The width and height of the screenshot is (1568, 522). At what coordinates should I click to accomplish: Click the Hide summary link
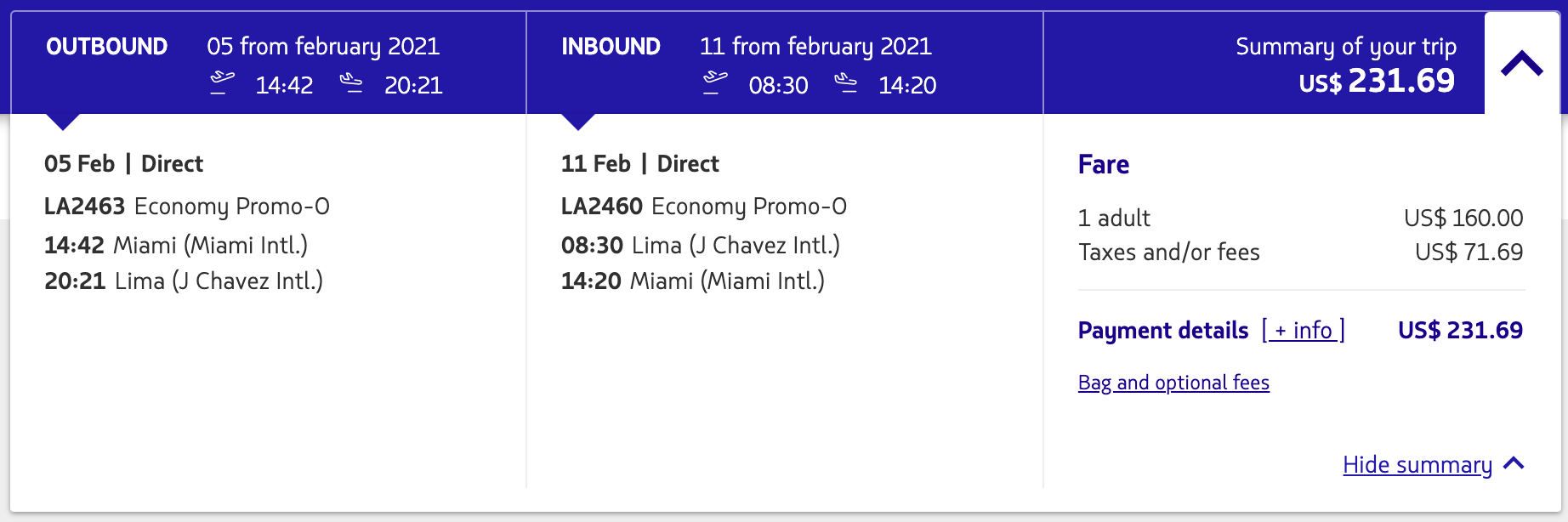click(1417, 465)
